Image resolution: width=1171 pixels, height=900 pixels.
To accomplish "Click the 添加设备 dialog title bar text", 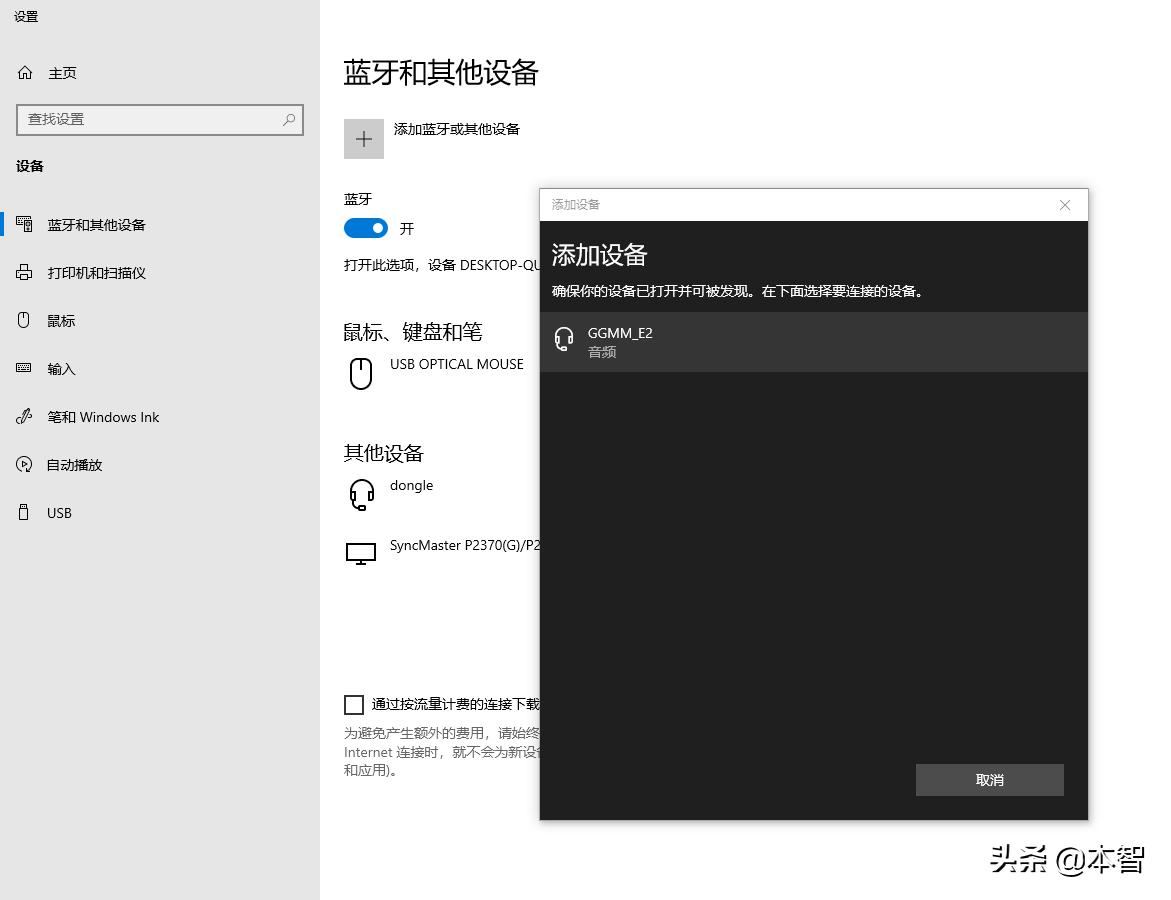I will 576,205.
